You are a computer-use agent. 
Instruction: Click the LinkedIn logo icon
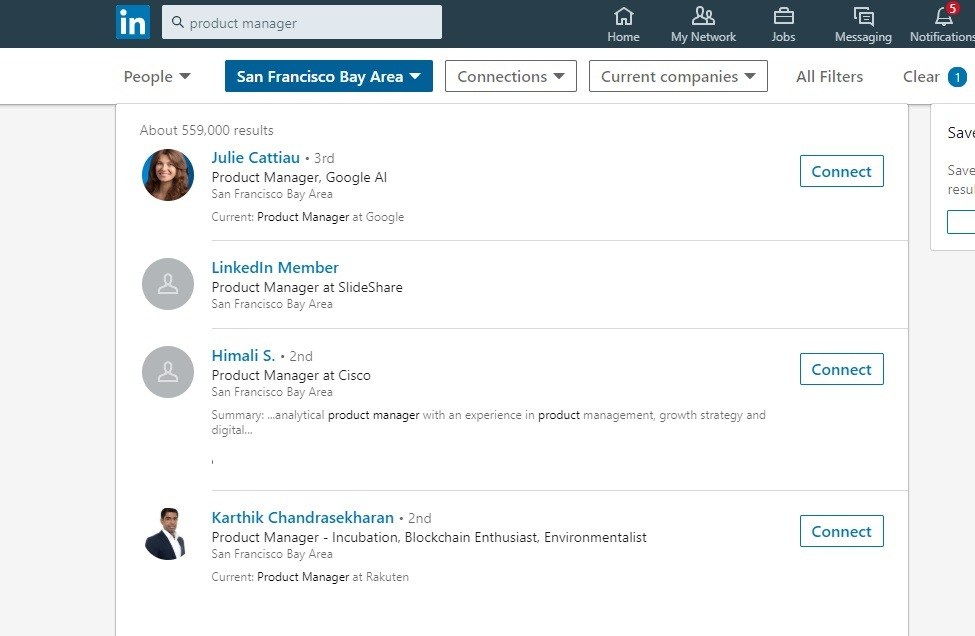[132, 22]
